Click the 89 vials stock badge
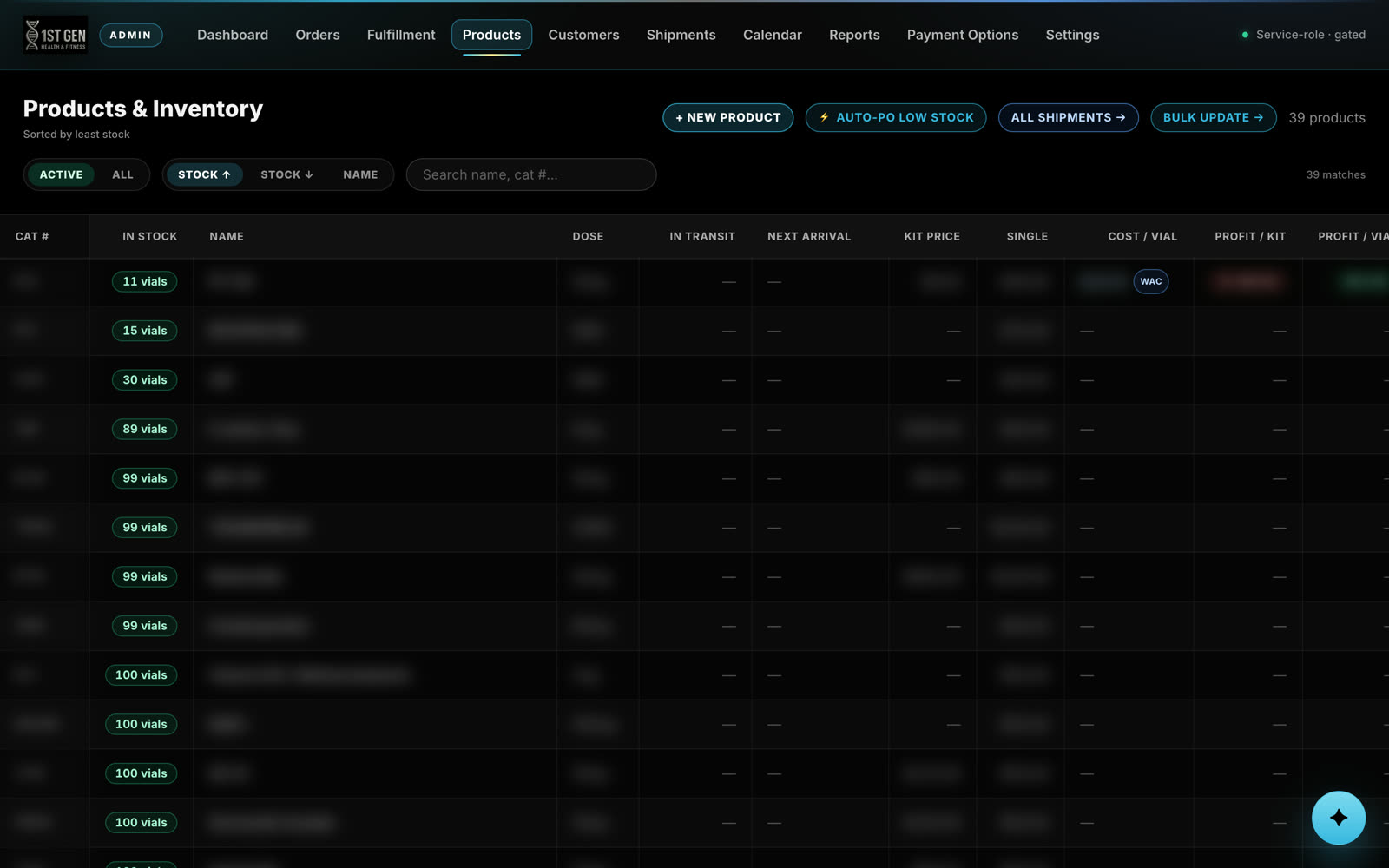The height and width of the screenshot is (868, 1389). pos(145,429)
